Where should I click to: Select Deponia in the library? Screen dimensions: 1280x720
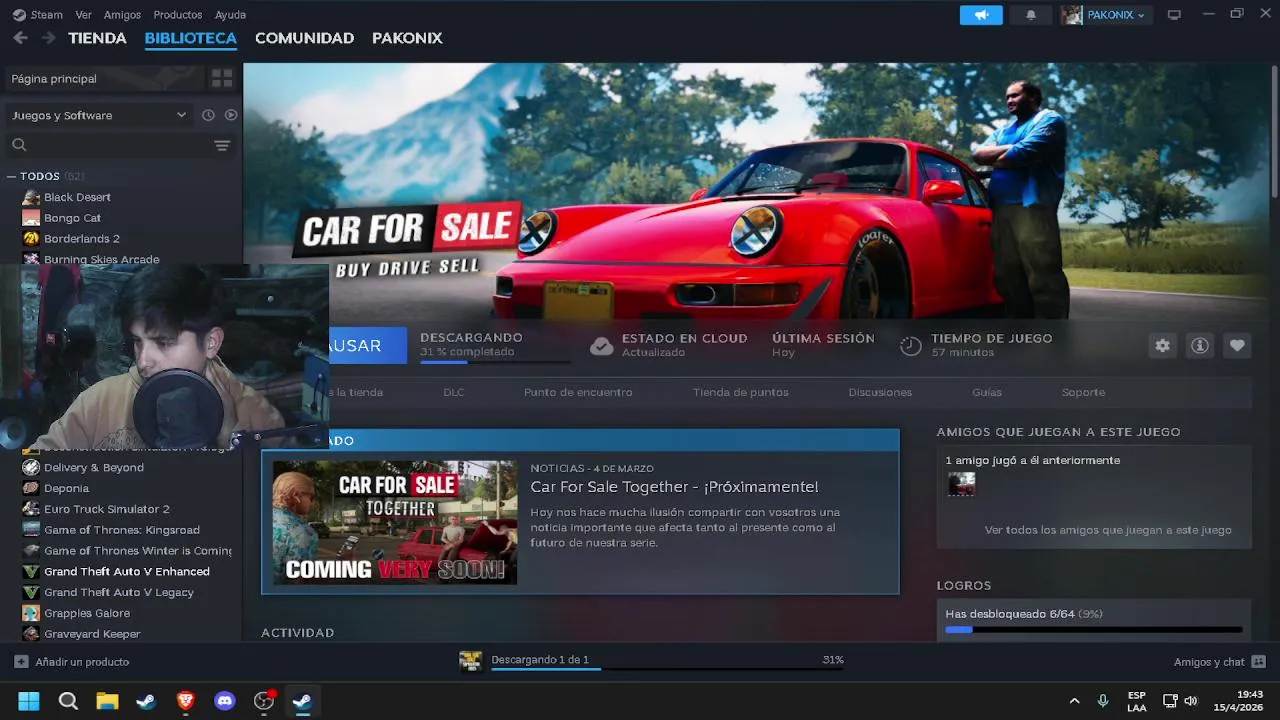coord(66,488)
